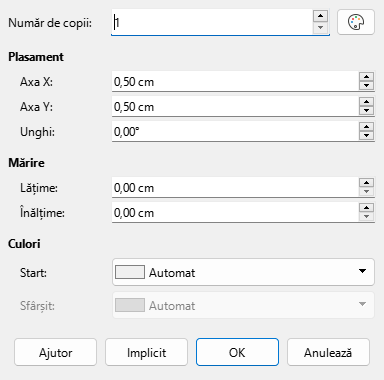This screenshot has width=384, height=380.
Task: Decrease Înălțime value with down arrow
Action: [x=367, y=217]
